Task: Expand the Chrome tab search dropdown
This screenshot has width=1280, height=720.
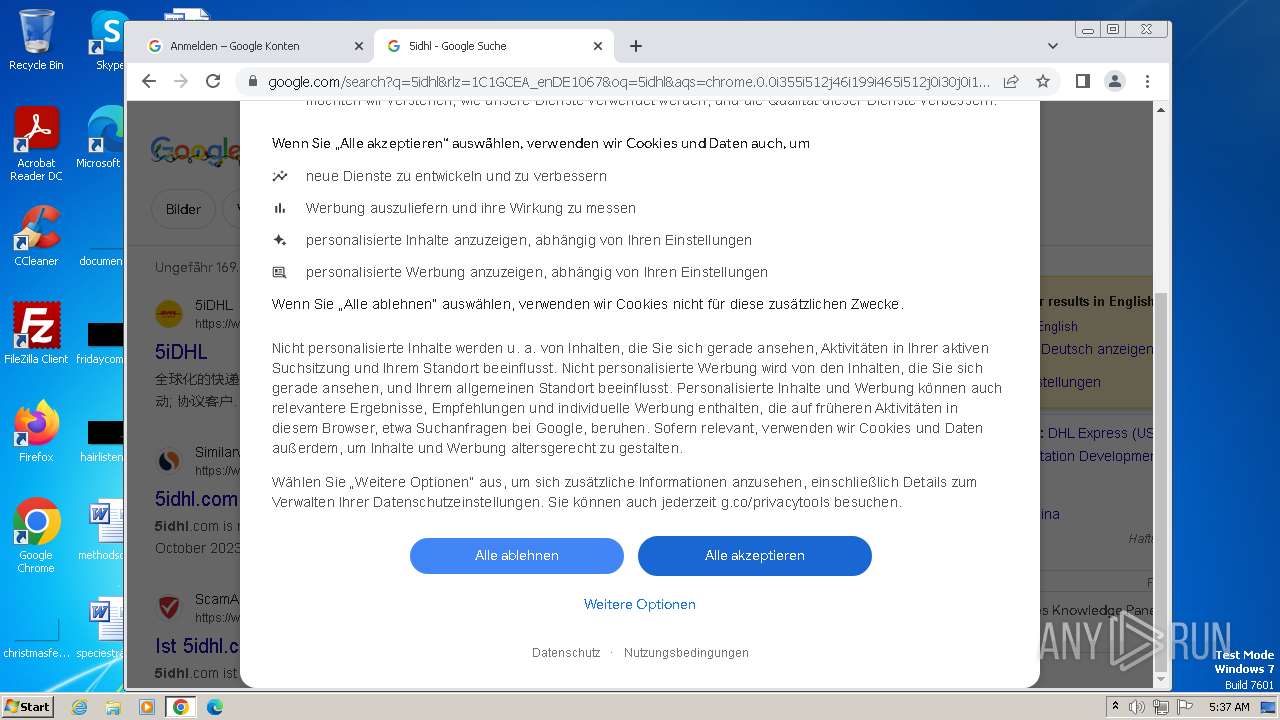Action: click(x=1053, y=46)
